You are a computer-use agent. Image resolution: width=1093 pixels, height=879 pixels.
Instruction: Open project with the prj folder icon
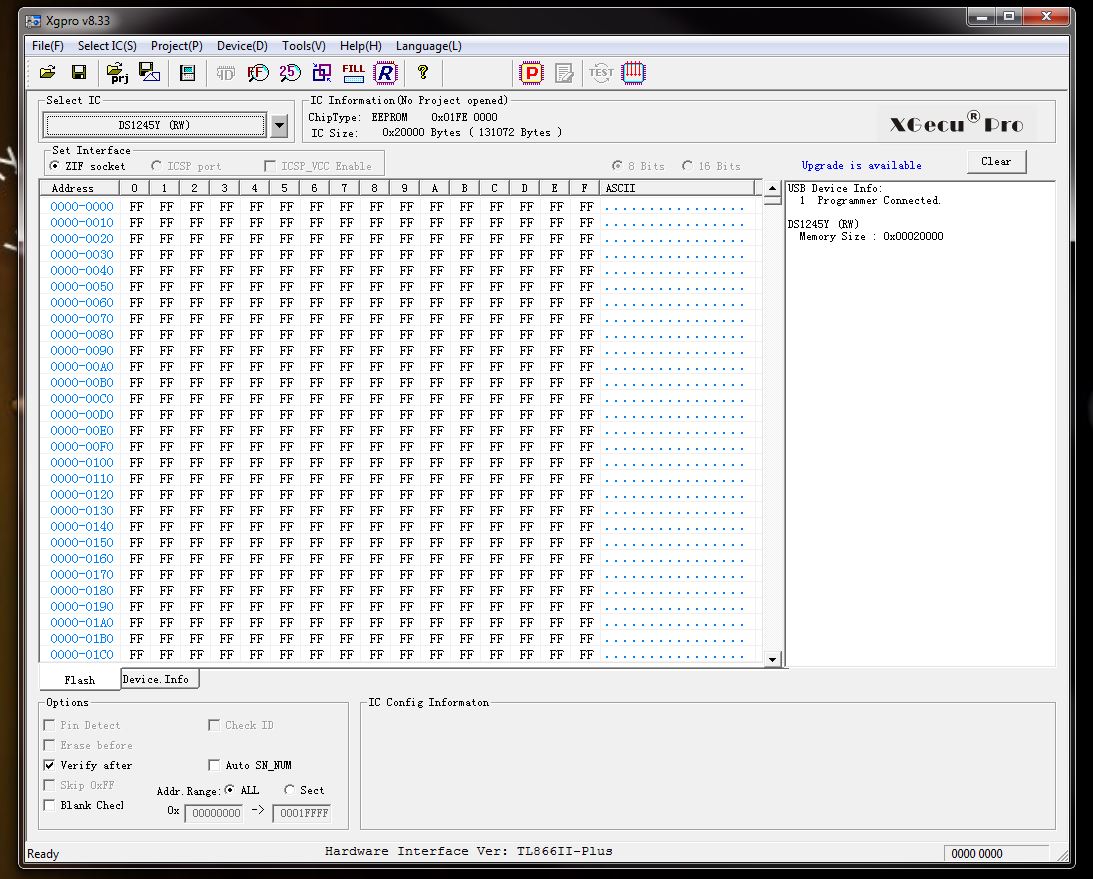117,72
